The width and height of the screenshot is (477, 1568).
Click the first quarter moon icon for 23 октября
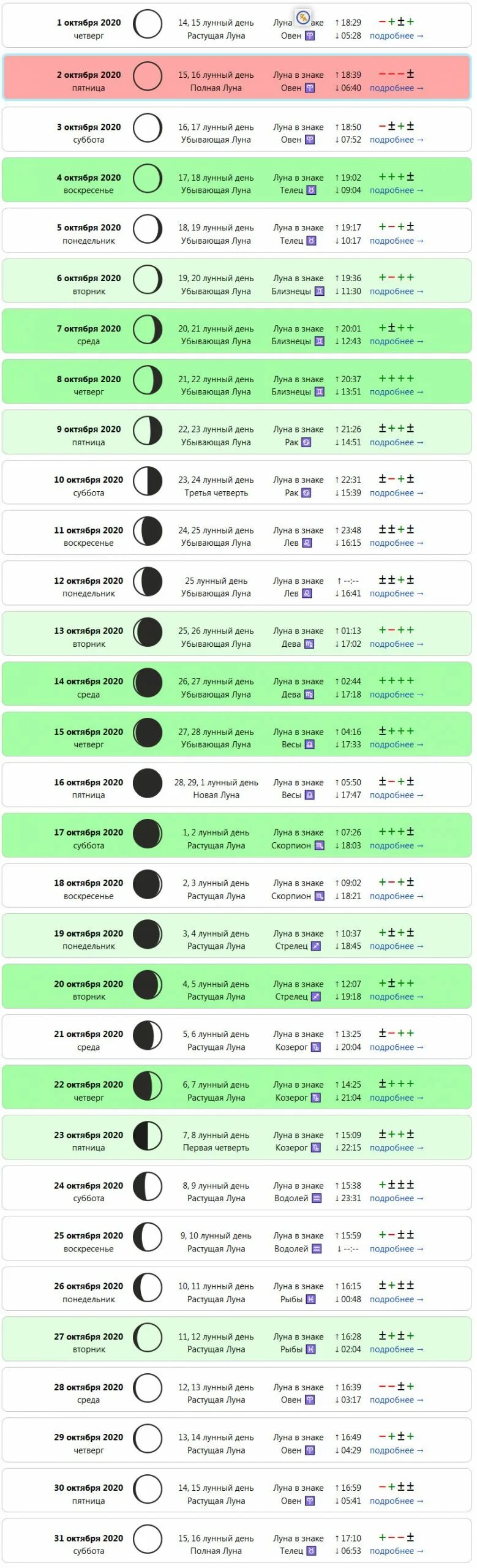(148, 1136)
